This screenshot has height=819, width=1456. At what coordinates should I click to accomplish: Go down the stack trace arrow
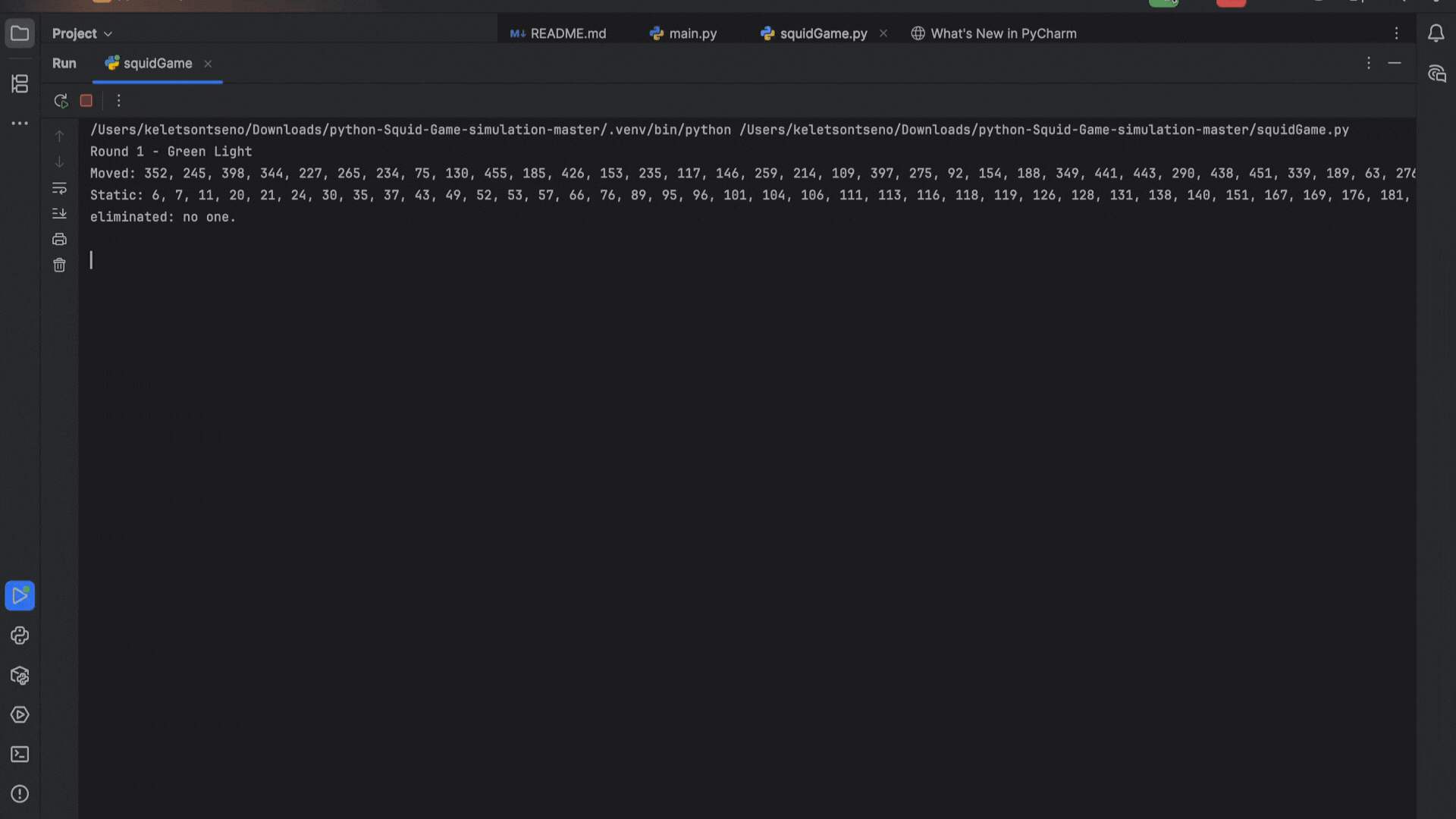[59, 162]
